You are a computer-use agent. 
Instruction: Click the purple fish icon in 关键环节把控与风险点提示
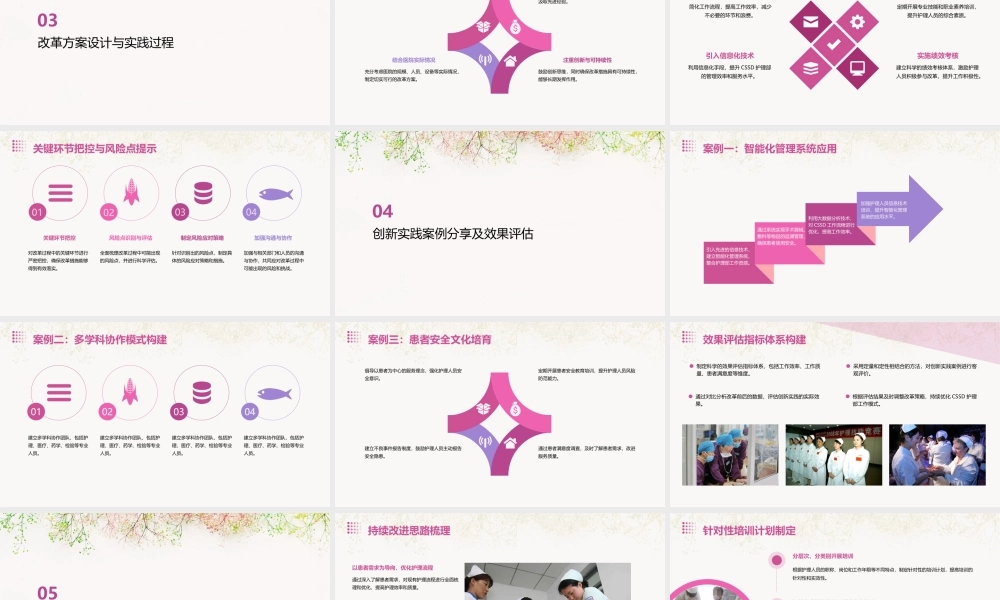276,193
